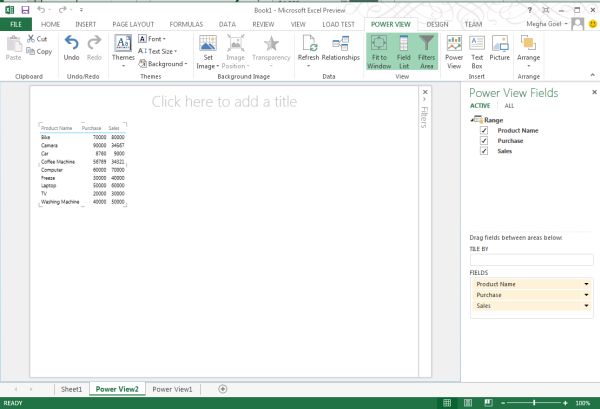Switch to Page Layout view in status bar

468,402
